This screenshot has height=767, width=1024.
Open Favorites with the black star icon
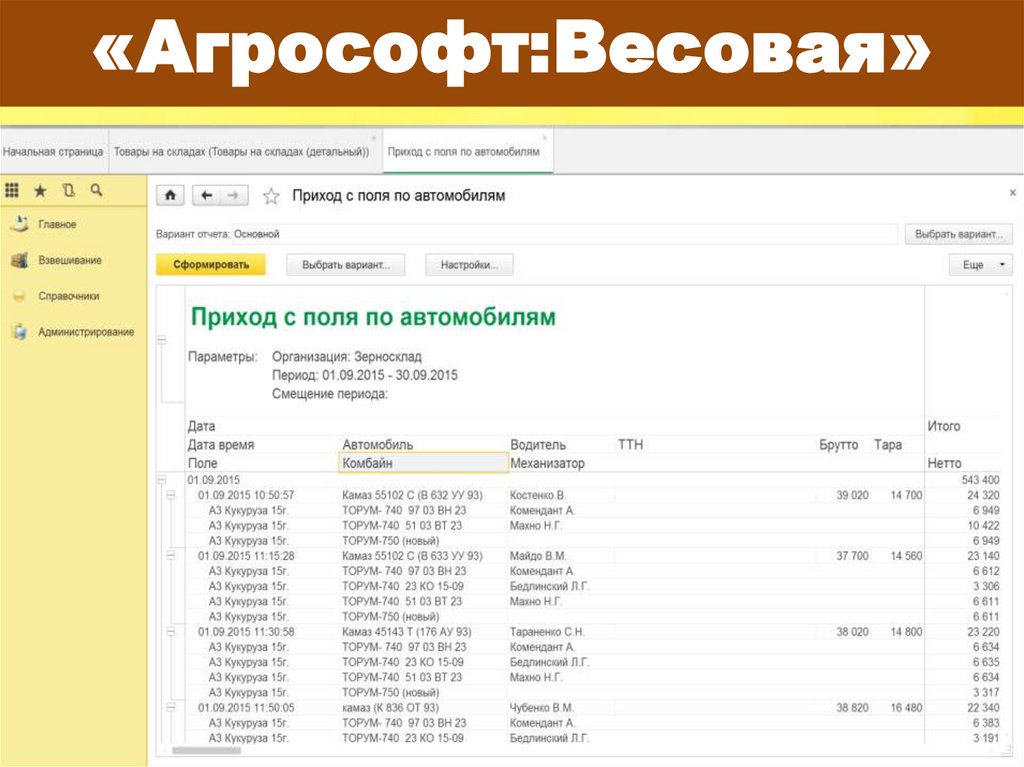tap(40, 189)
